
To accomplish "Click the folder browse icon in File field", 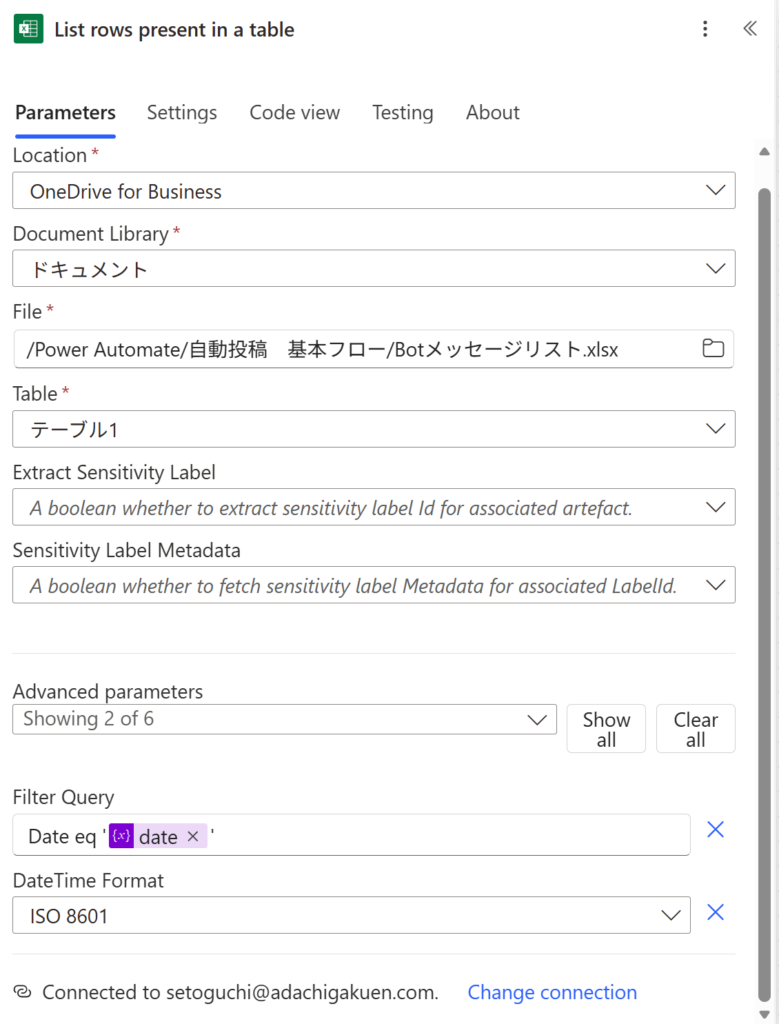I will click(x=713, y=348).
